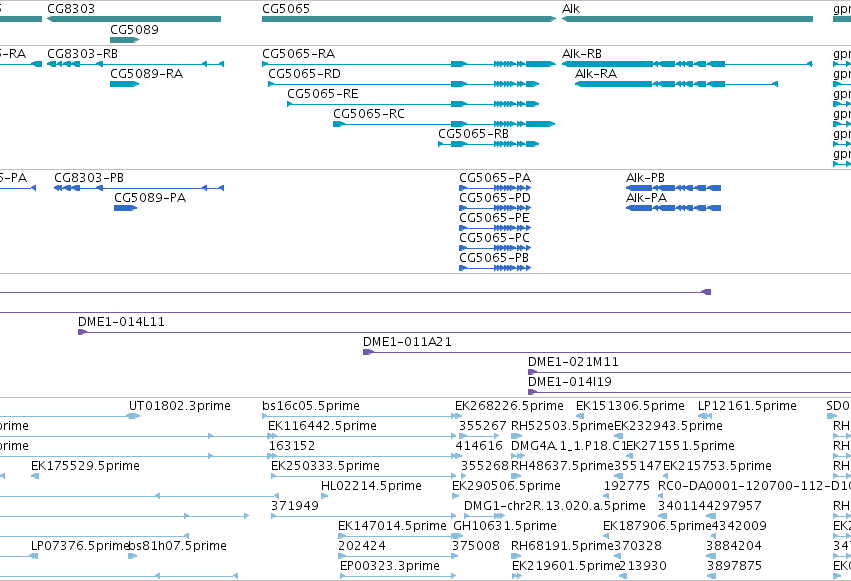Click the CG5089 gene feature
851x581 pixels.
tap(124, 40)
